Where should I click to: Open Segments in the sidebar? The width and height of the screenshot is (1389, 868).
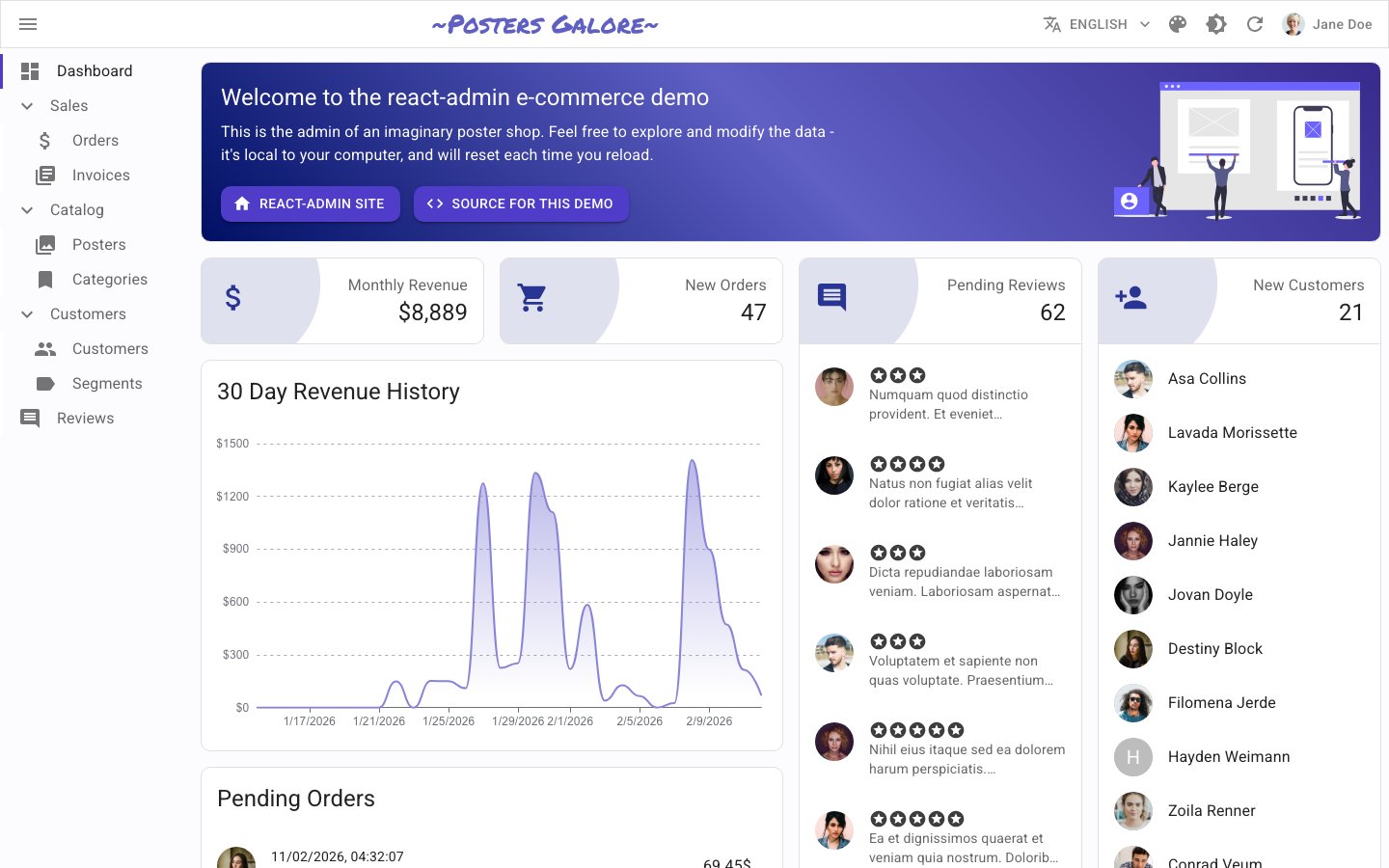click(106, 384)
